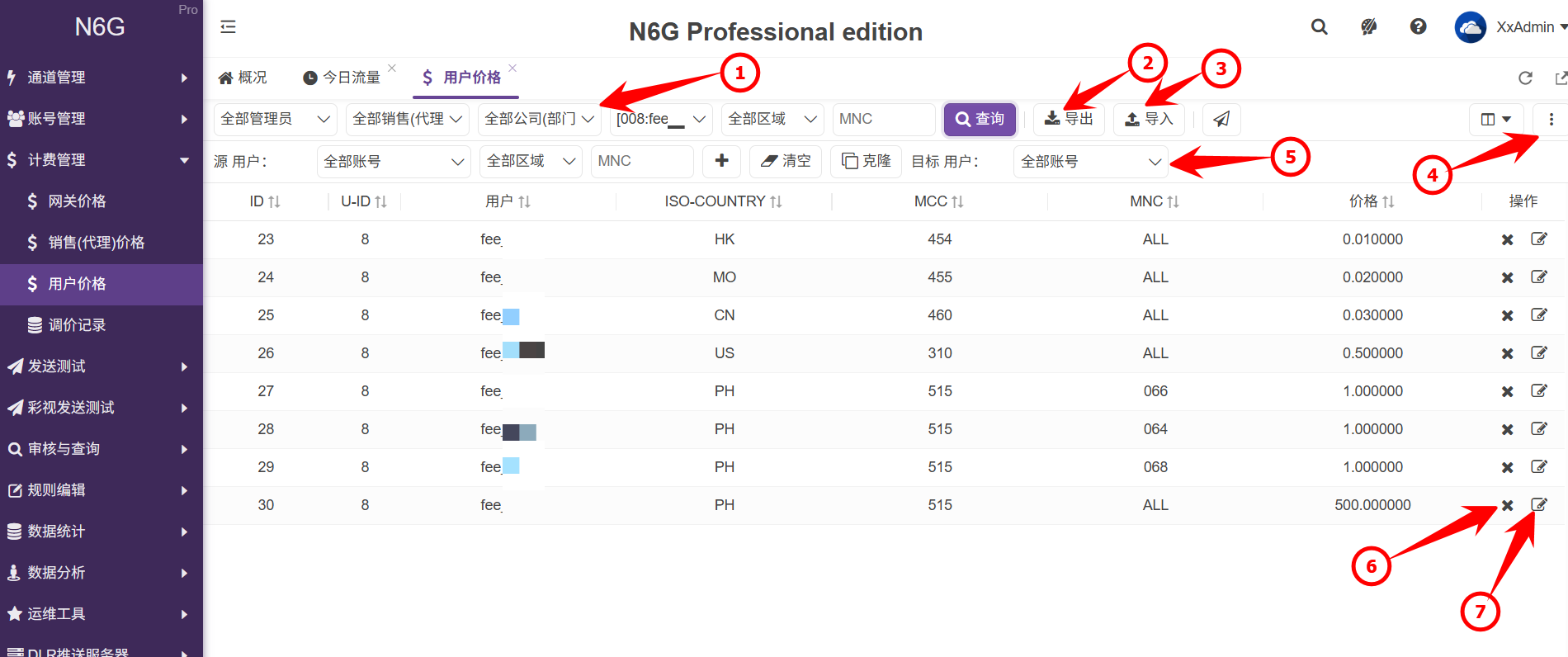
Task: Click the MNC field in the source user row
Action: click(x=642, y=161)
